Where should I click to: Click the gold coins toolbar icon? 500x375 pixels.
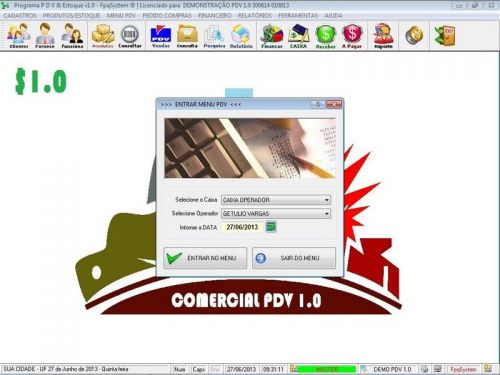tap(414, 35)
